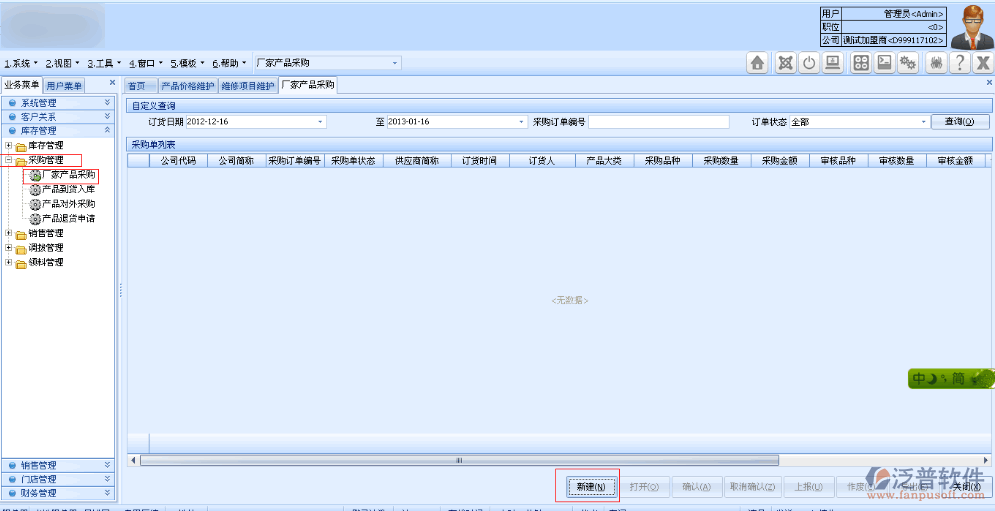Expand the 系统管理 sidebar section

point(108,102)
